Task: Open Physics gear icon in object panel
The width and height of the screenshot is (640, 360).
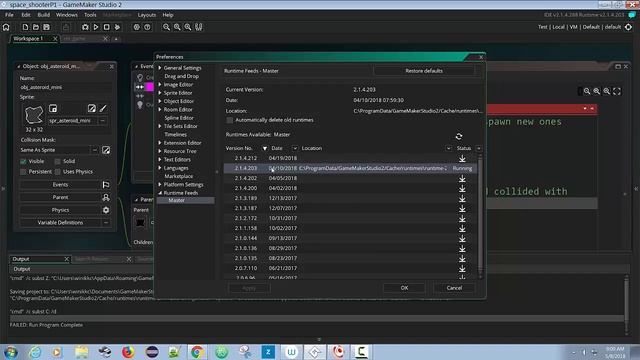Action: [x=106, y=210]
